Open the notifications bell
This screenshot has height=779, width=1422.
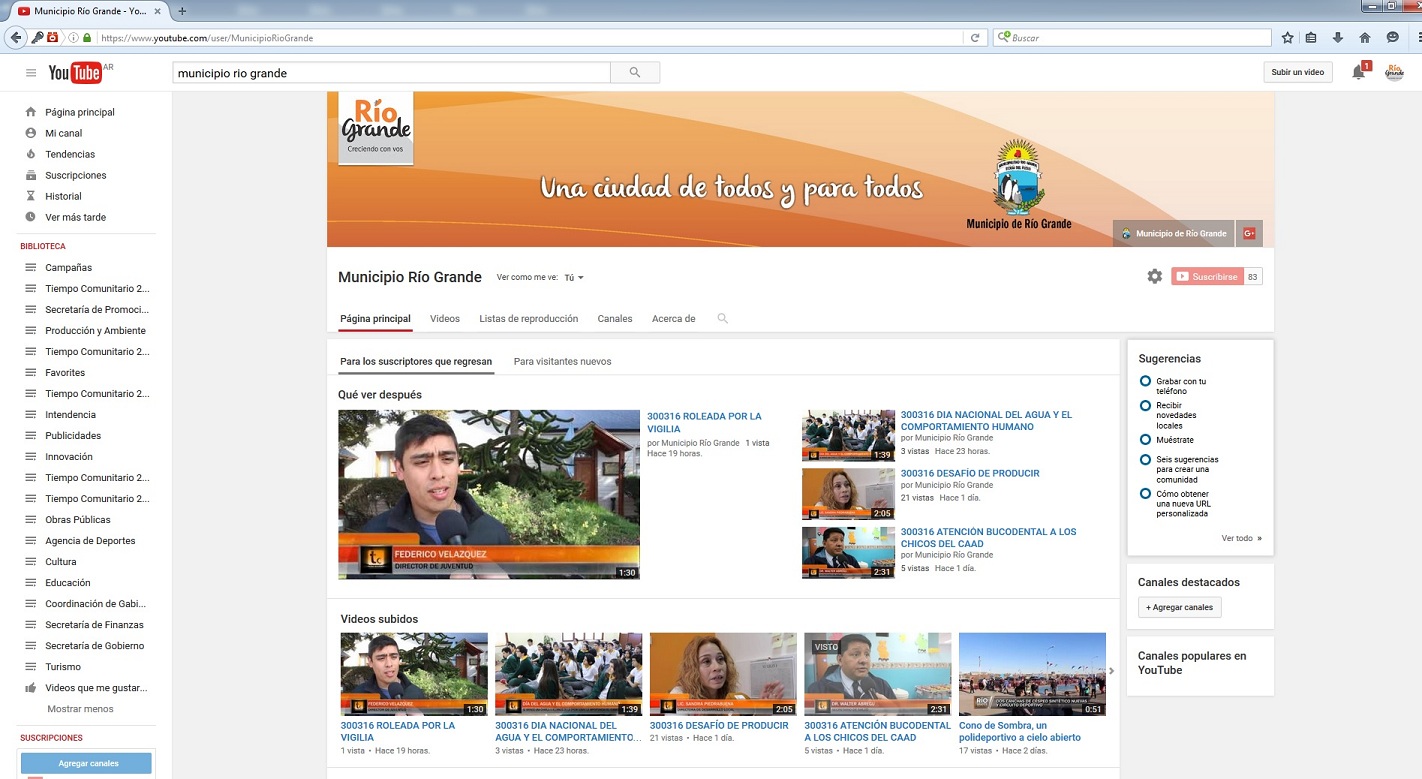click(x=1358, y=72)
